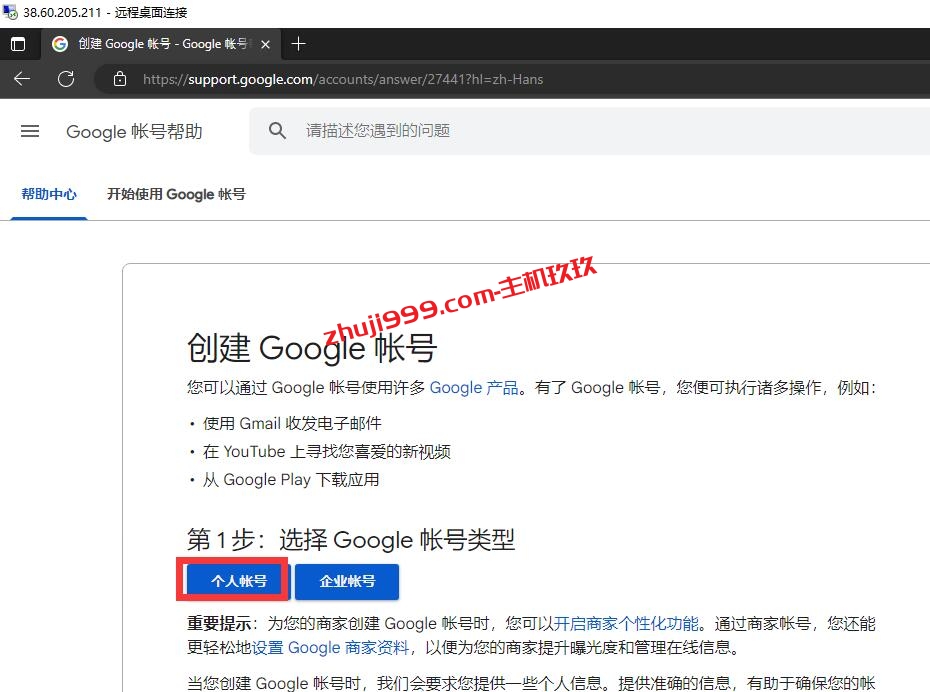Click the 企业帐号 button
Viewport: 930px width, 692px height.
point(347,581)
